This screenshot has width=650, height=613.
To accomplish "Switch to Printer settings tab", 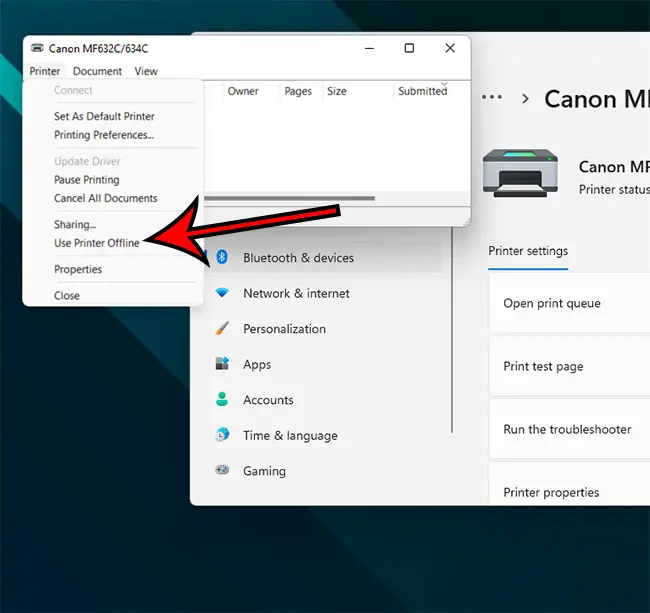I will pos(527,251).
